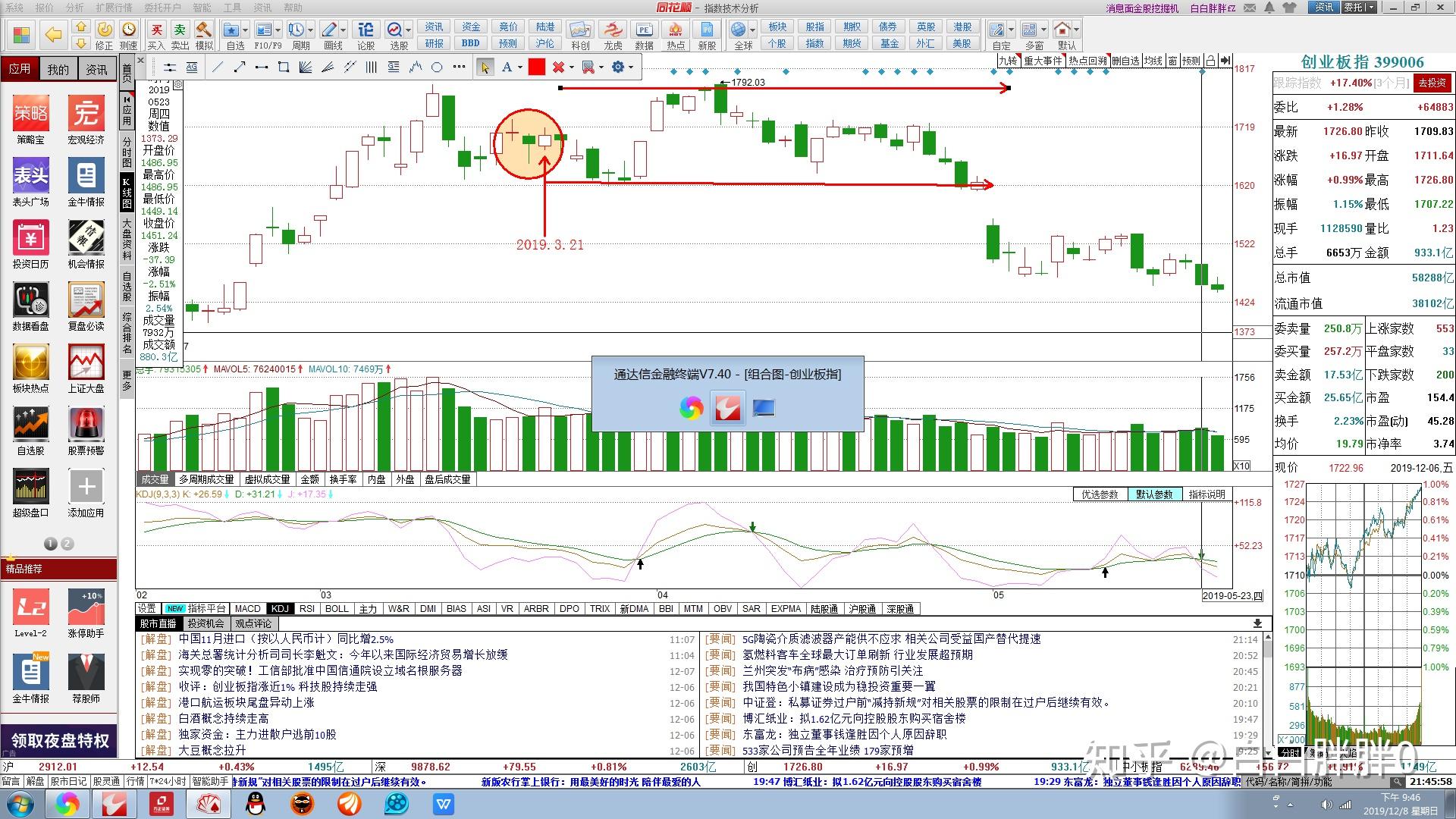This screenshot has width=1456, height=819.
Task: Expand drawing settings gear dropdown
Action: pos(630,67)
